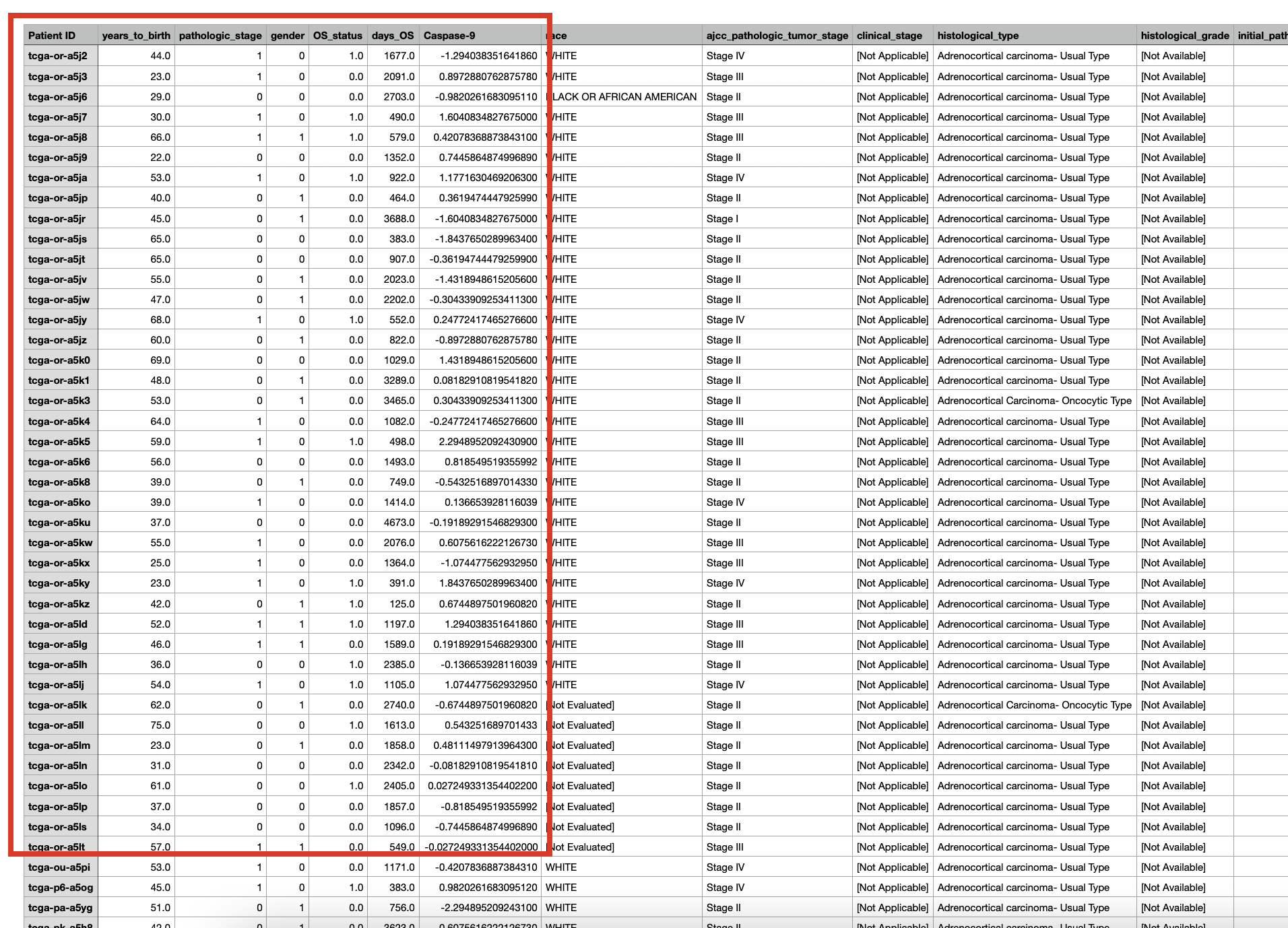Screen dimensions: 1288x928
Task: Select the ajcc_pathologic_tumor_stage column header
Action: point(777,36)
